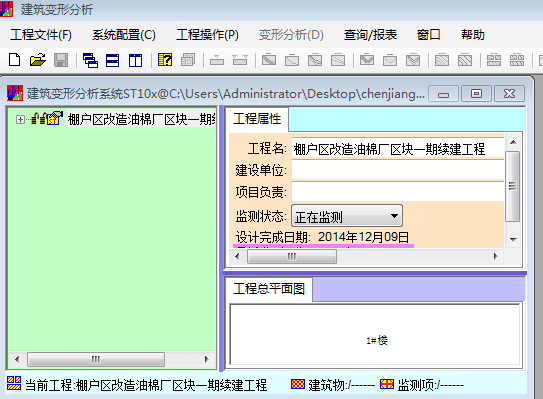Image resolution: width=543 pixels, height=399 pixels.
Task: Open the 窗口 menu
Action: point(428,35)
